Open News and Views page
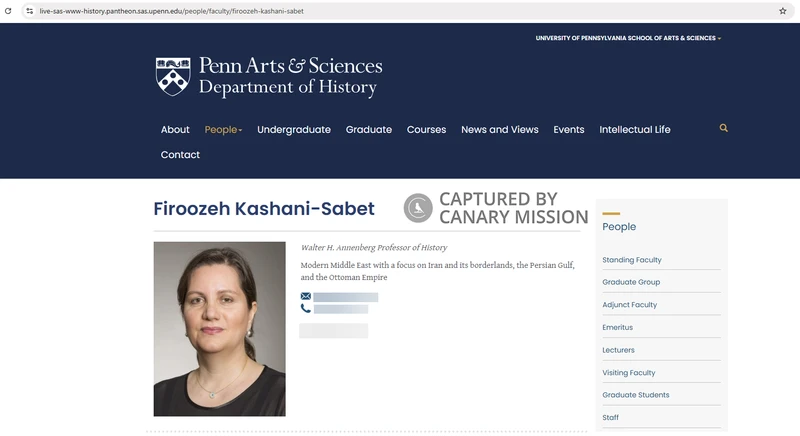Screen dimensions: 800x436 tap(499, 130)
